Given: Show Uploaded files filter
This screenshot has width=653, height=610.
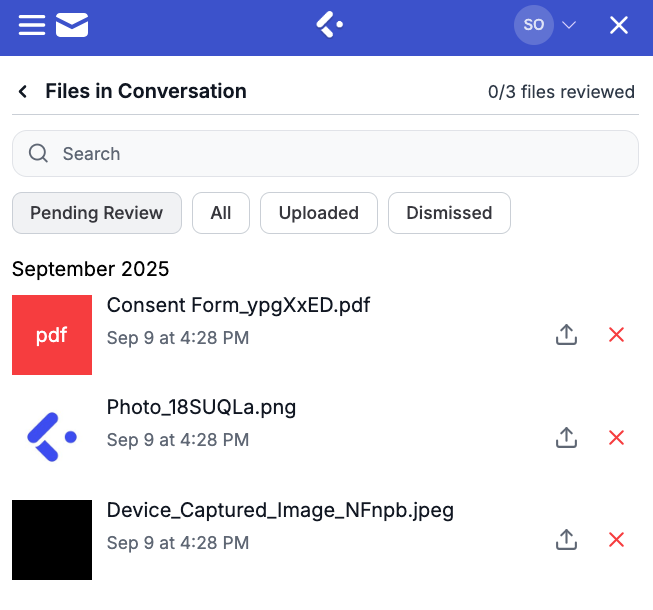Looking at the screenshot, I should [318, 213].
